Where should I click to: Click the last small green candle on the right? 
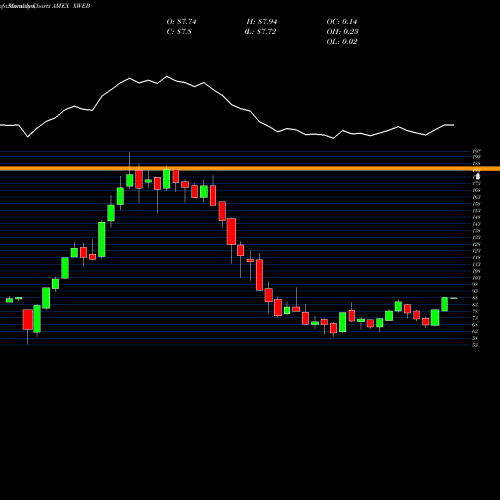[x=454, y=298]
